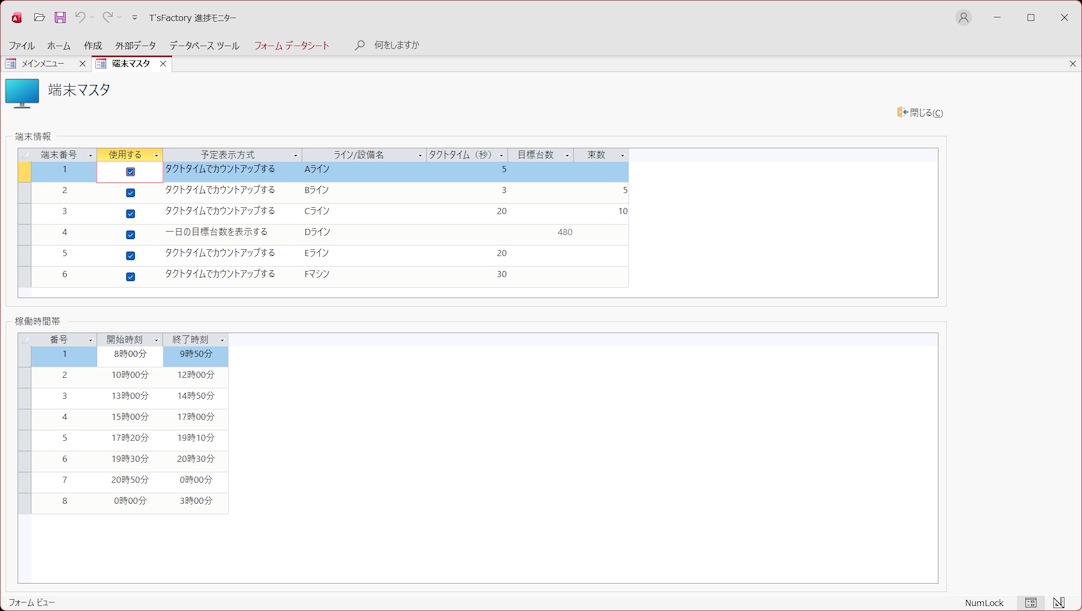Uncheck 使用する checkbox for terminal 2
This screenshot has width=1082, height=611.
coord(130,192)
